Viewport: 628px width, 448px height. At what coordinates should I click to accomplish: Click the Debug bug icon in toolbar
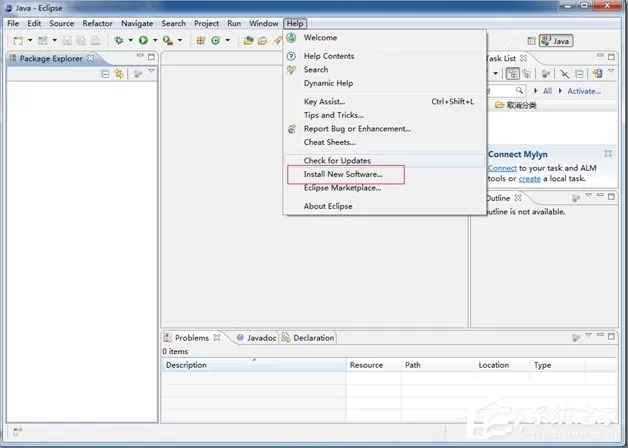[x=119, y=40]
